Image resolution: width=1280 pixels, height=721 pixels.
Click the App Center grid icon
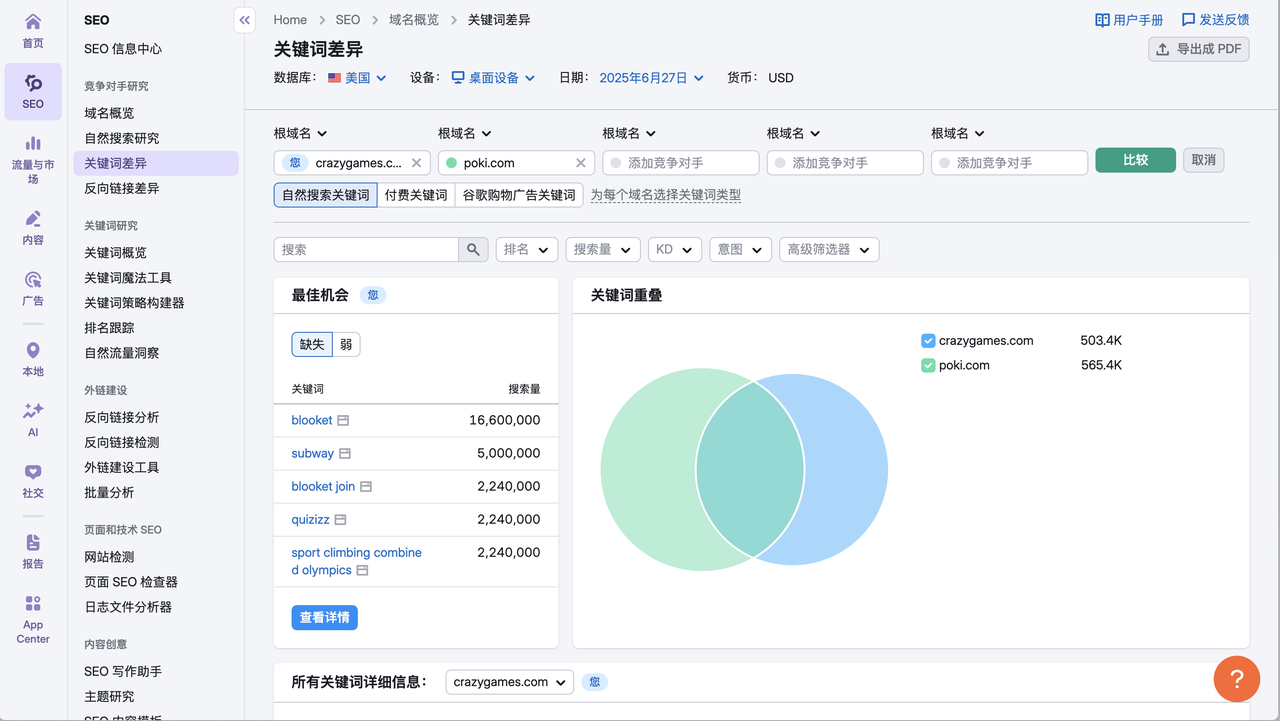point(33,603)
